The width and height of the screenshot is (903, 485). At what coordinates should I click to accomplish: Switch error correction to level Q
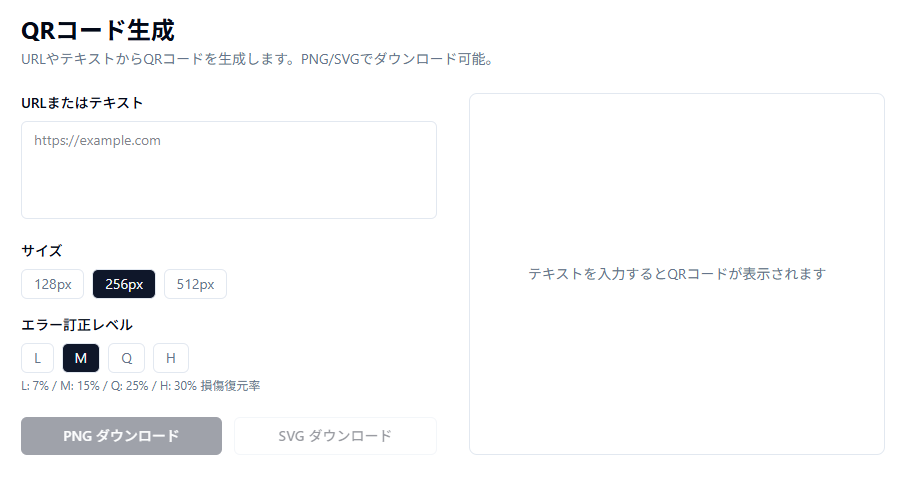[x=127, y=358]
